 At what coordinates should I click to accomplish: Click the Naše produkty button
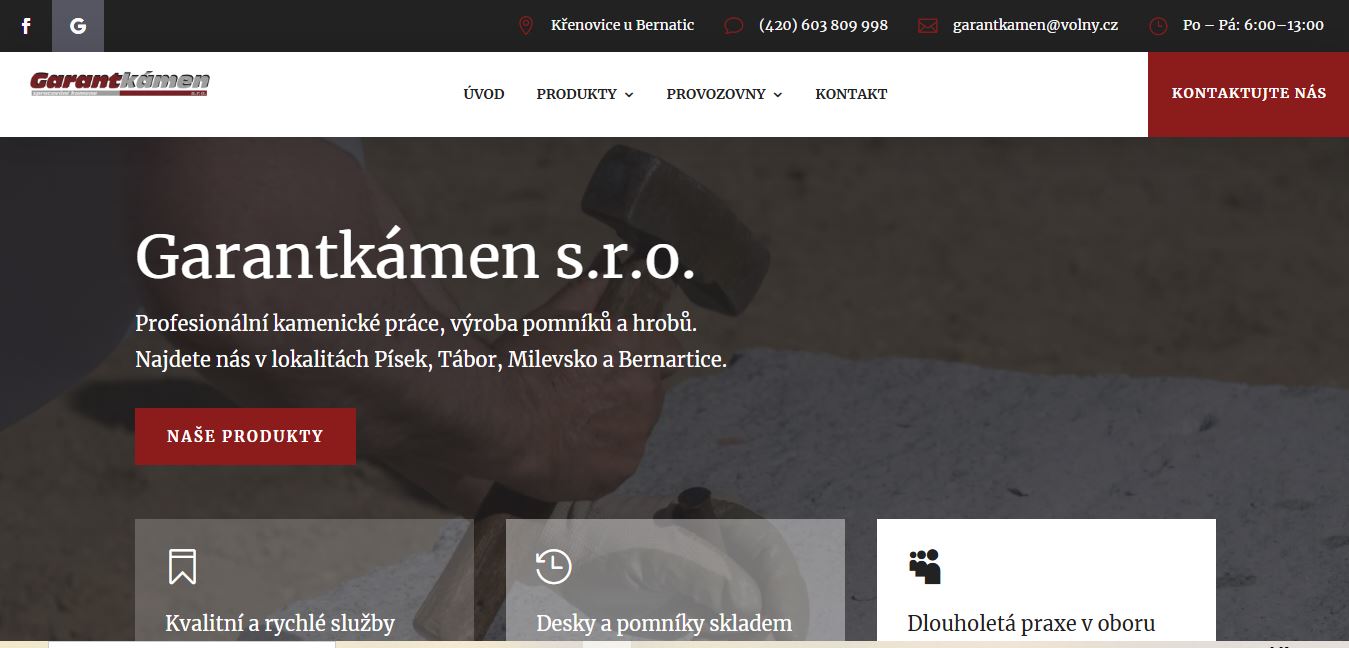click(x=245, y=436)
